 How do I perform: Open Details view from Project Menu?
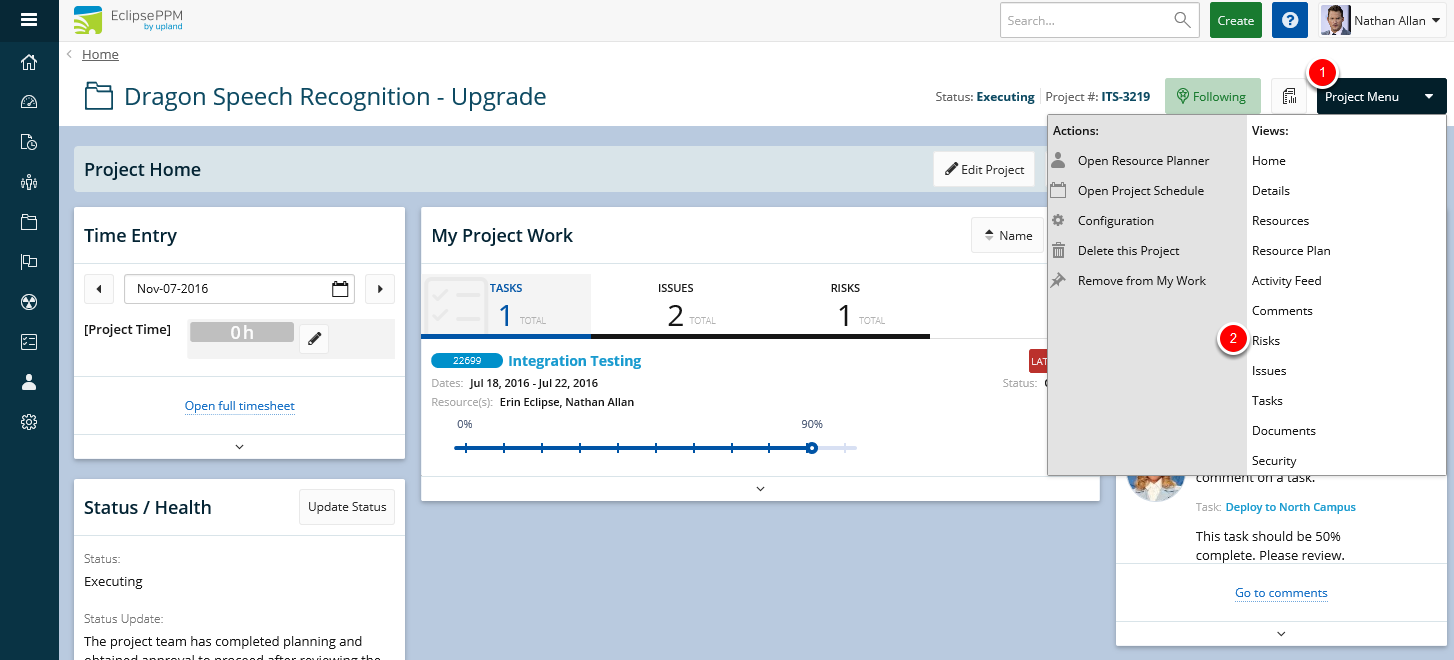pos(1271,191)
